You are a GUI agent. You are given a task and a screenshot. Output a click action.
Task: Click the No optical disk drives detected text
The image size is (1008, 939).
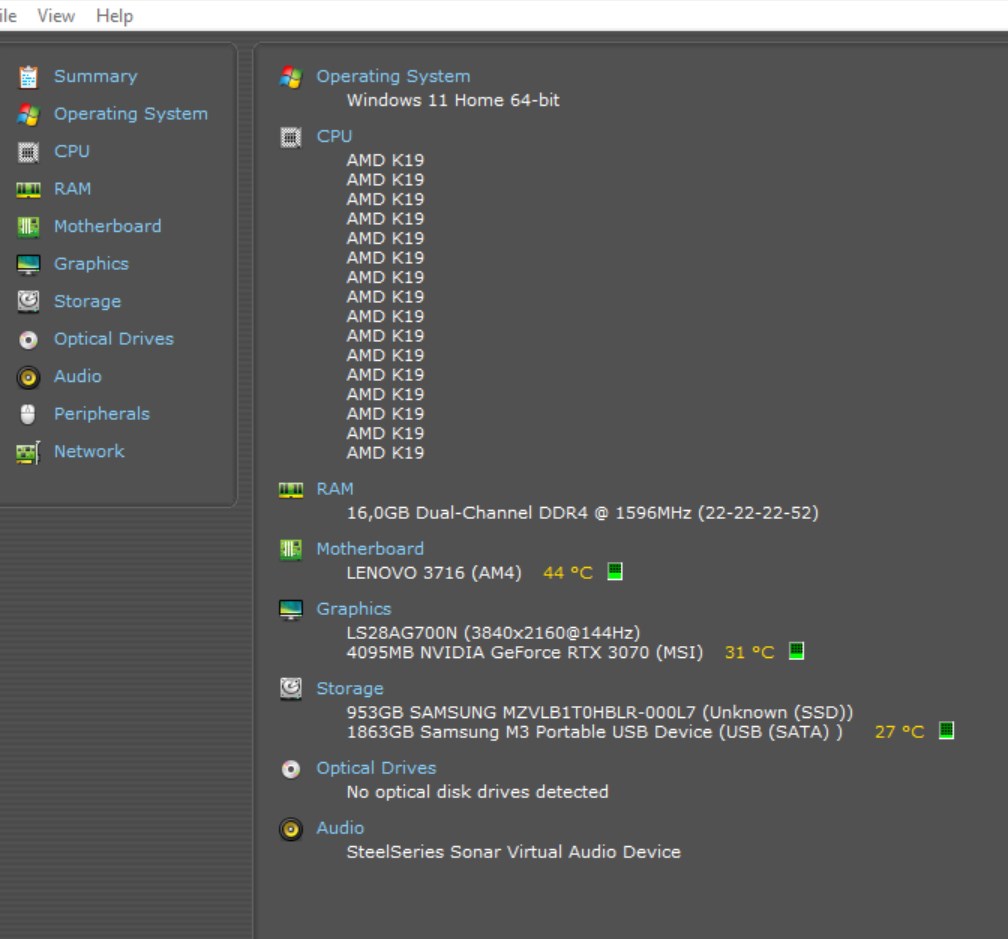coord(478,792)
